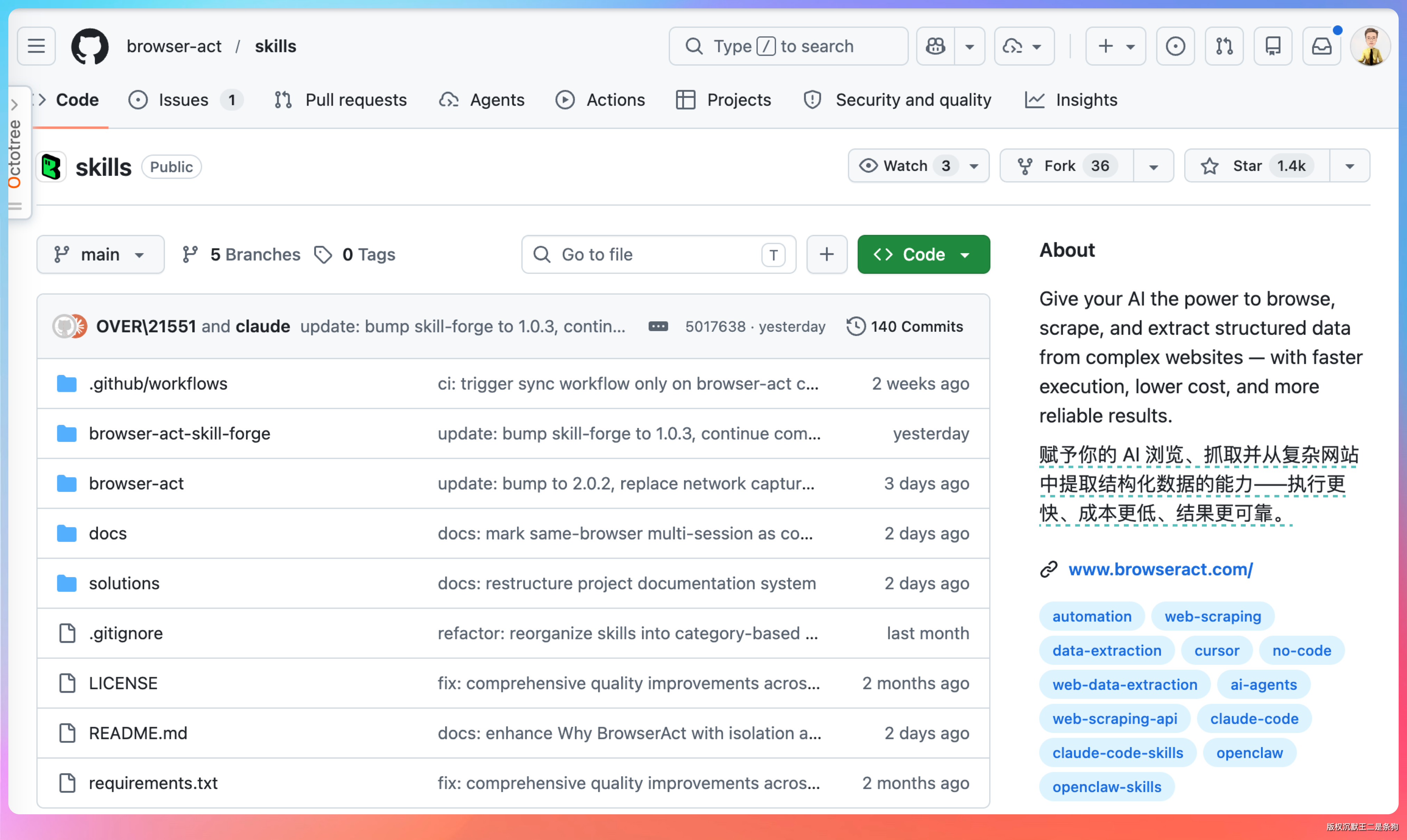
Task: Expand the green Code dropdown
Action: (924, 255)
